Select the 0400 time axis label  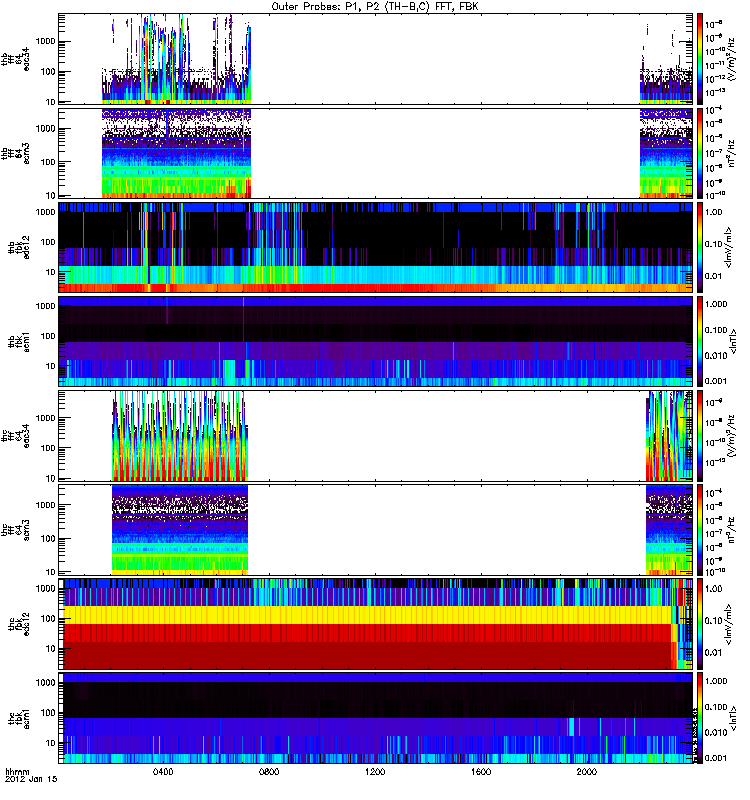click(x=163, y=771)
